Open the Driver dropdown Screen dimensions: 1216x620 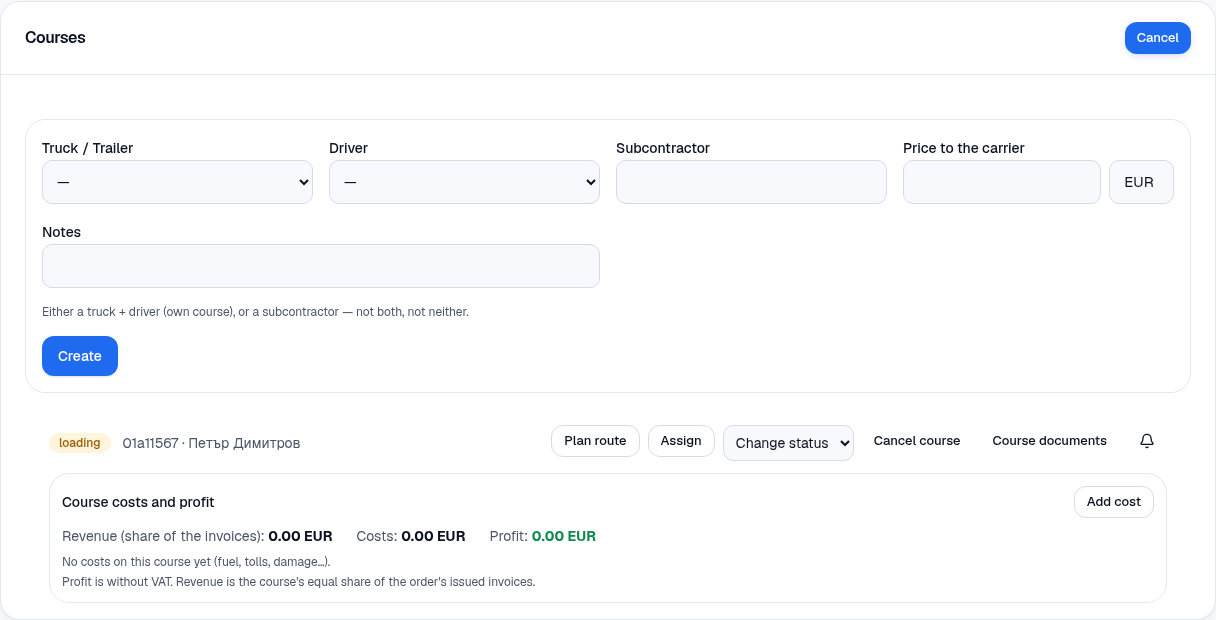pyautogui.click(x=464, y=182)
